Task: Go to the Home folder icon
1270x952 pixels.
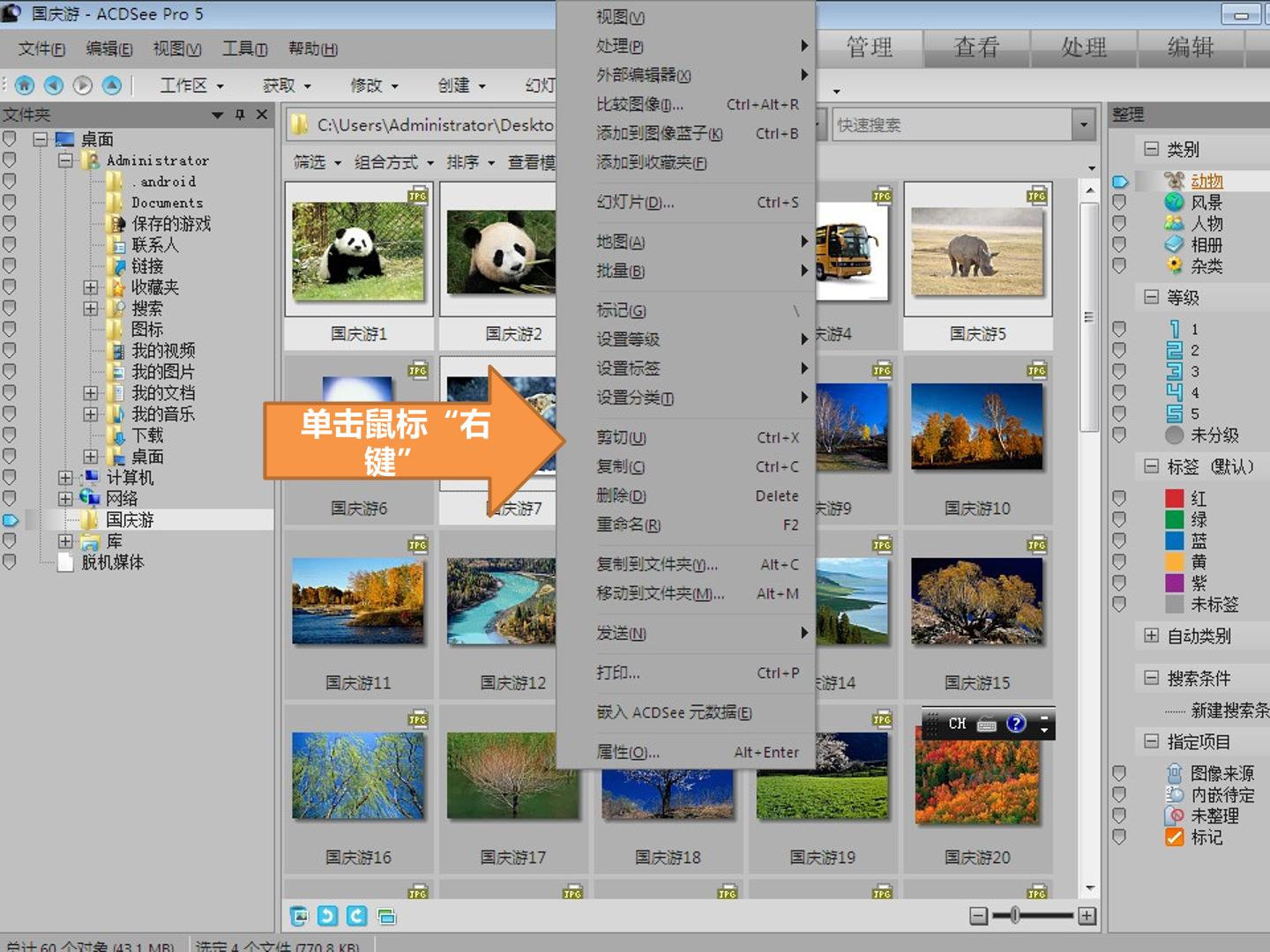Action: coord(24,86)
